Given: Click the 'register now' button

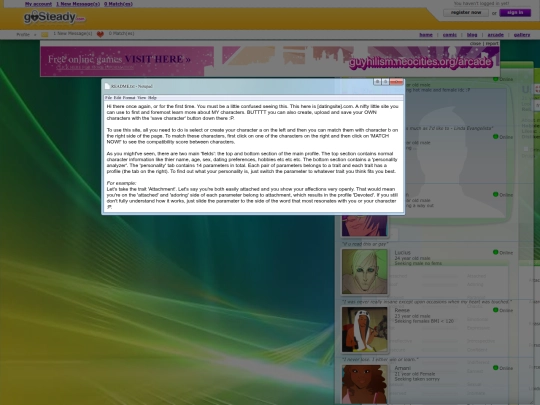Looking at the screenshot, I should pyautogui.click(x=466, y=13).
